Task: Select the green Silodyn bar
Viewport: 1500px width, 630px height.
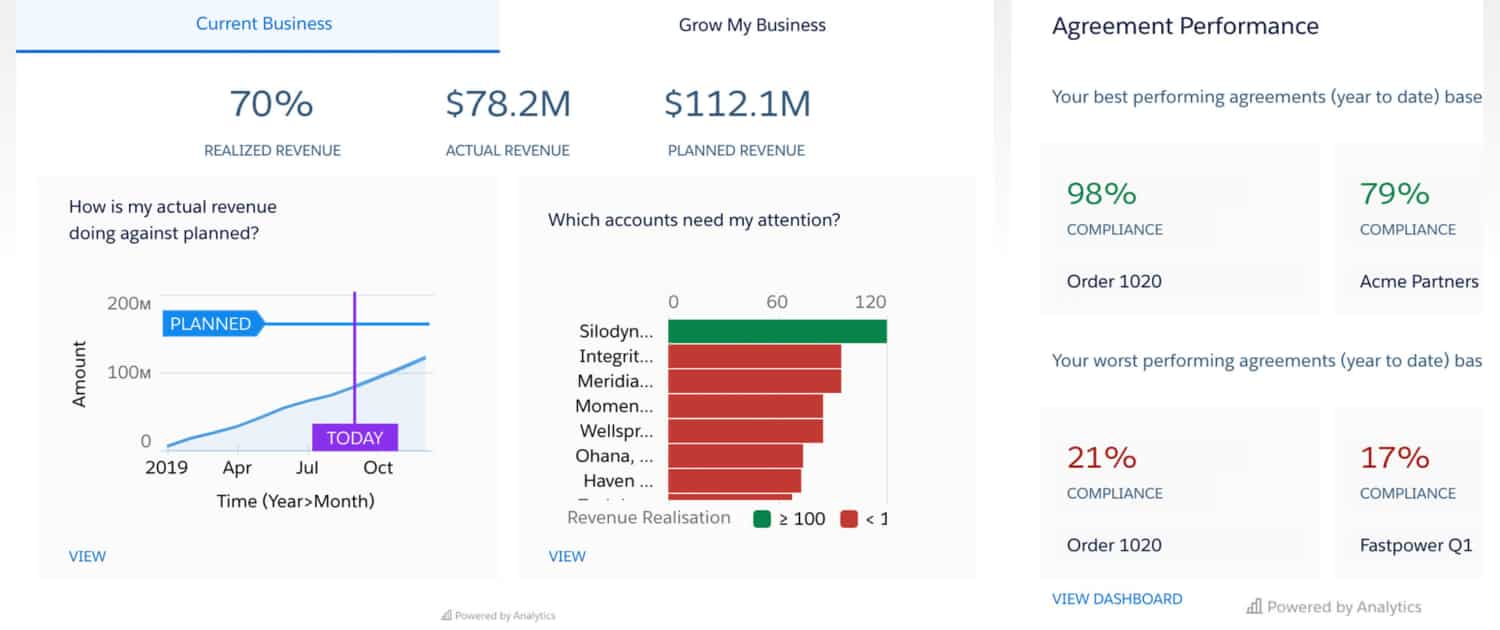Action: (777, 331)
